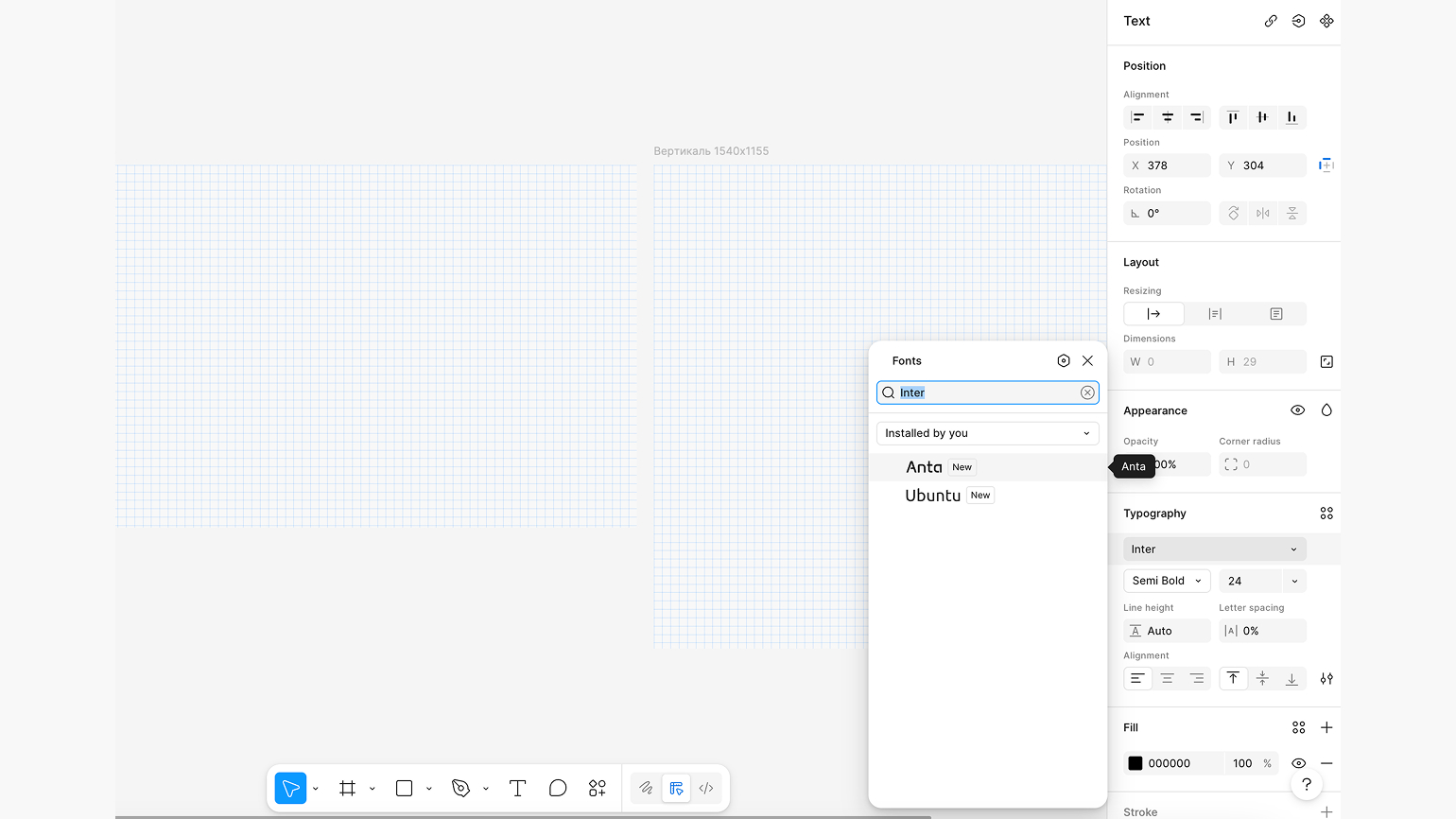Open the Semi Bold weight dropdown

coord(1166,581)
